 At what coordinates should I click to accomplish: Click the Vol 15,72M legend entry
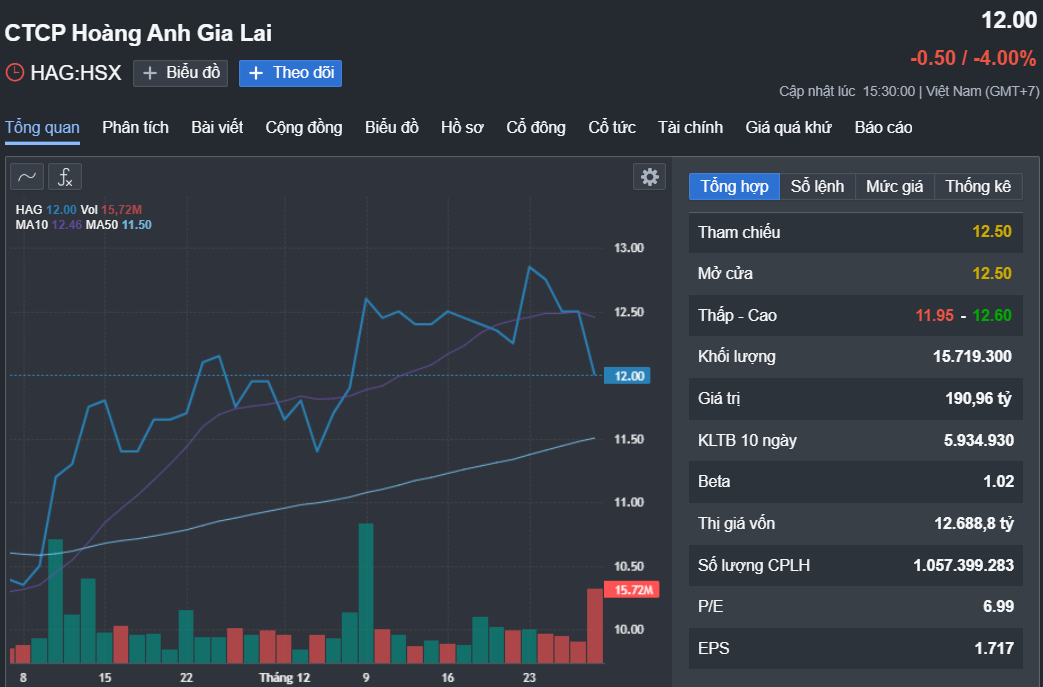tap(111, 209)
